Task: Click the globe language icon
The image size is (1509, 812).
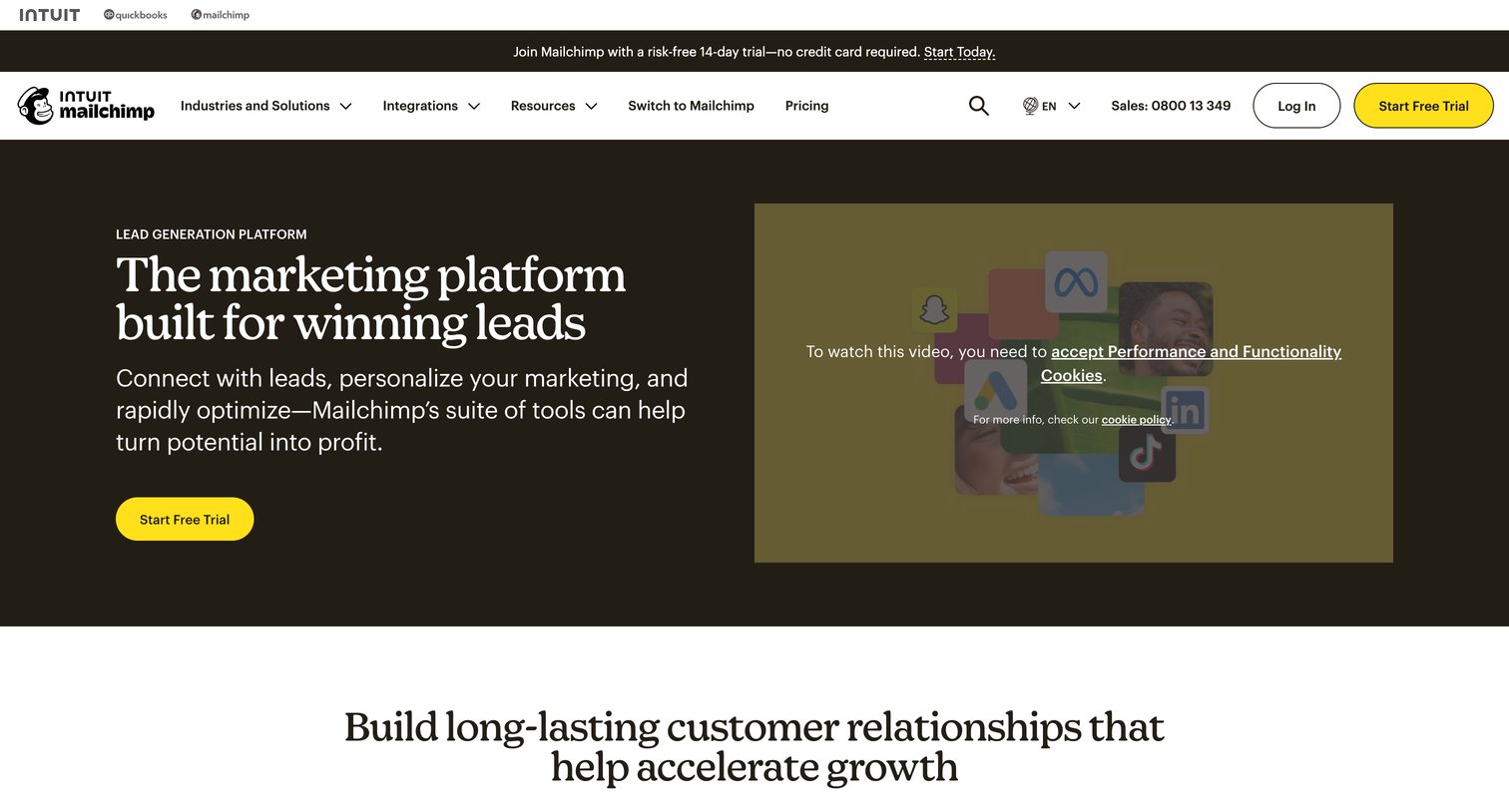Action: pos(1030,106)
